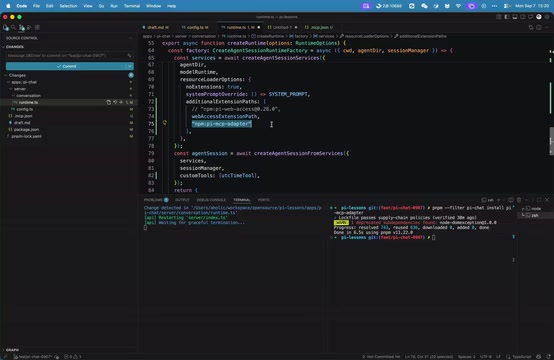Screen dimensions: 554x360
Task: Open the Source Control view icon
Action: (x=21, y=27)
